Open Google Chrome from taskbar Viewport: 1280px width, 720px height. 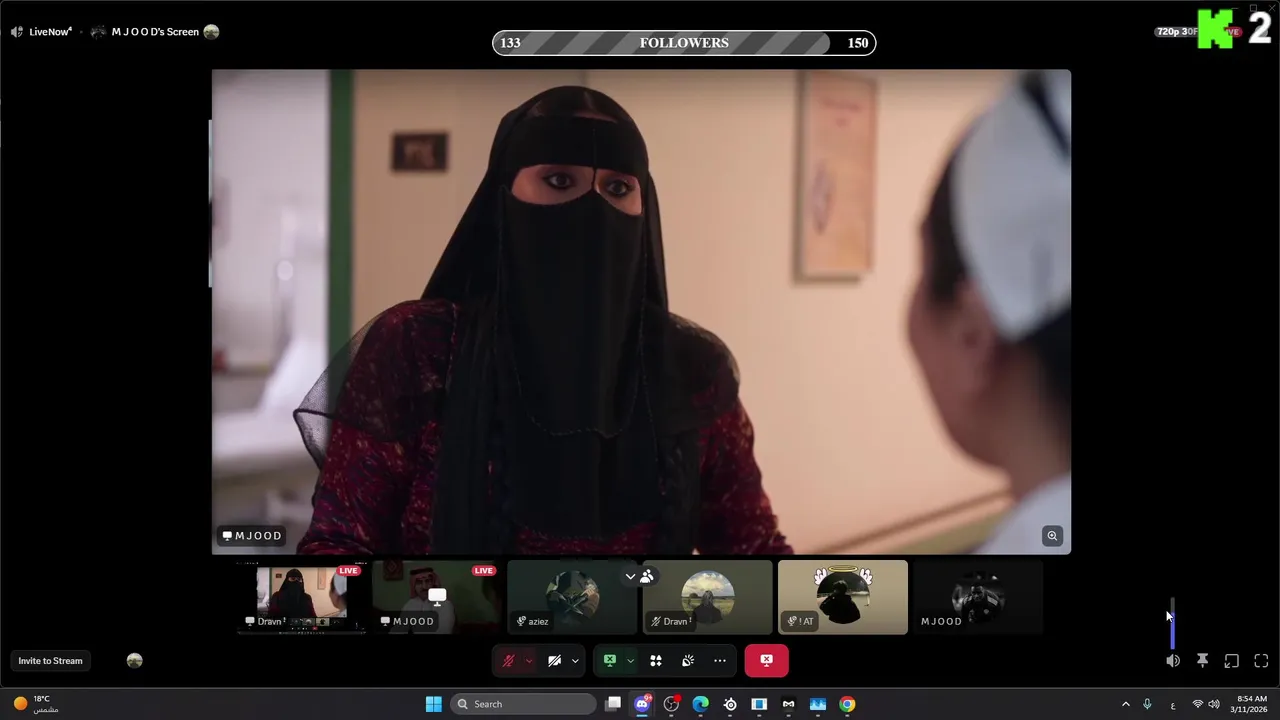[x=847, y=704]
